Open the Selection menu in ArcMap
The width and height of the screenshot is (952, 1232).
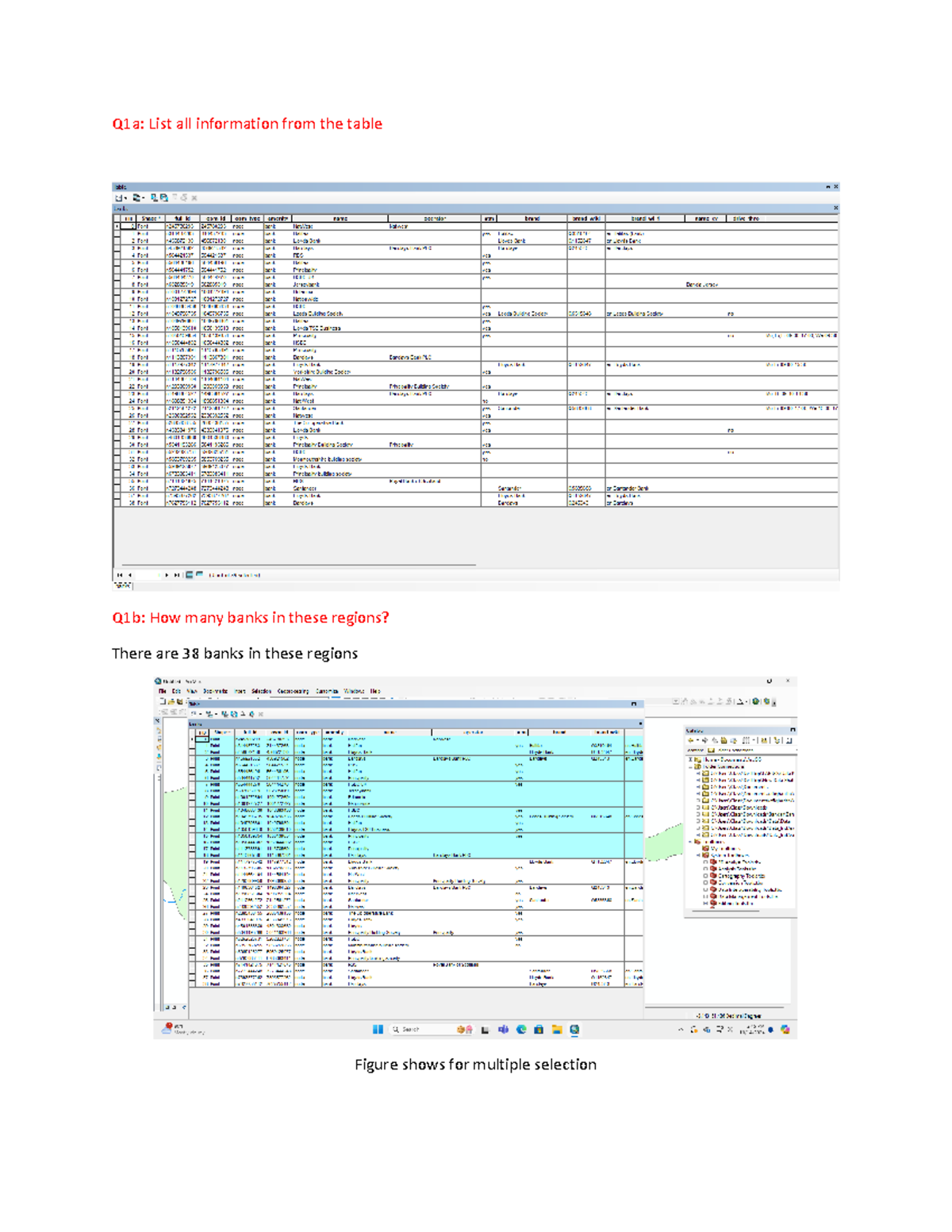(261, 692)
